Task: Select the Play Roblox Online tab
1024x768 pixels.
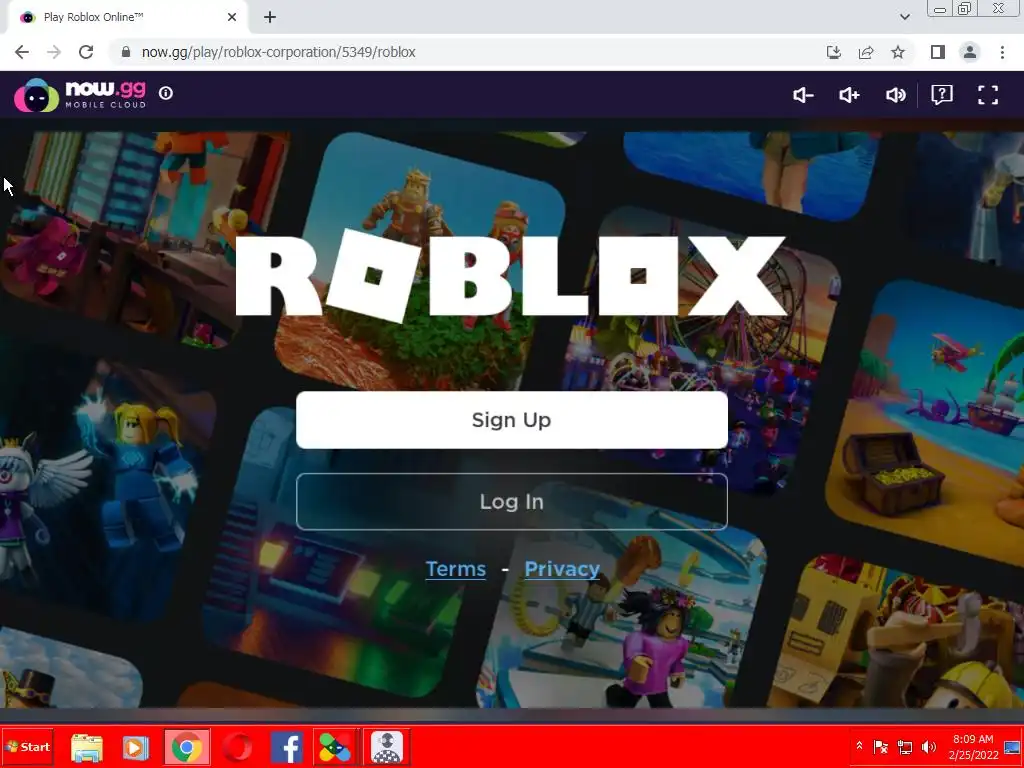Action: pos(124,18)
